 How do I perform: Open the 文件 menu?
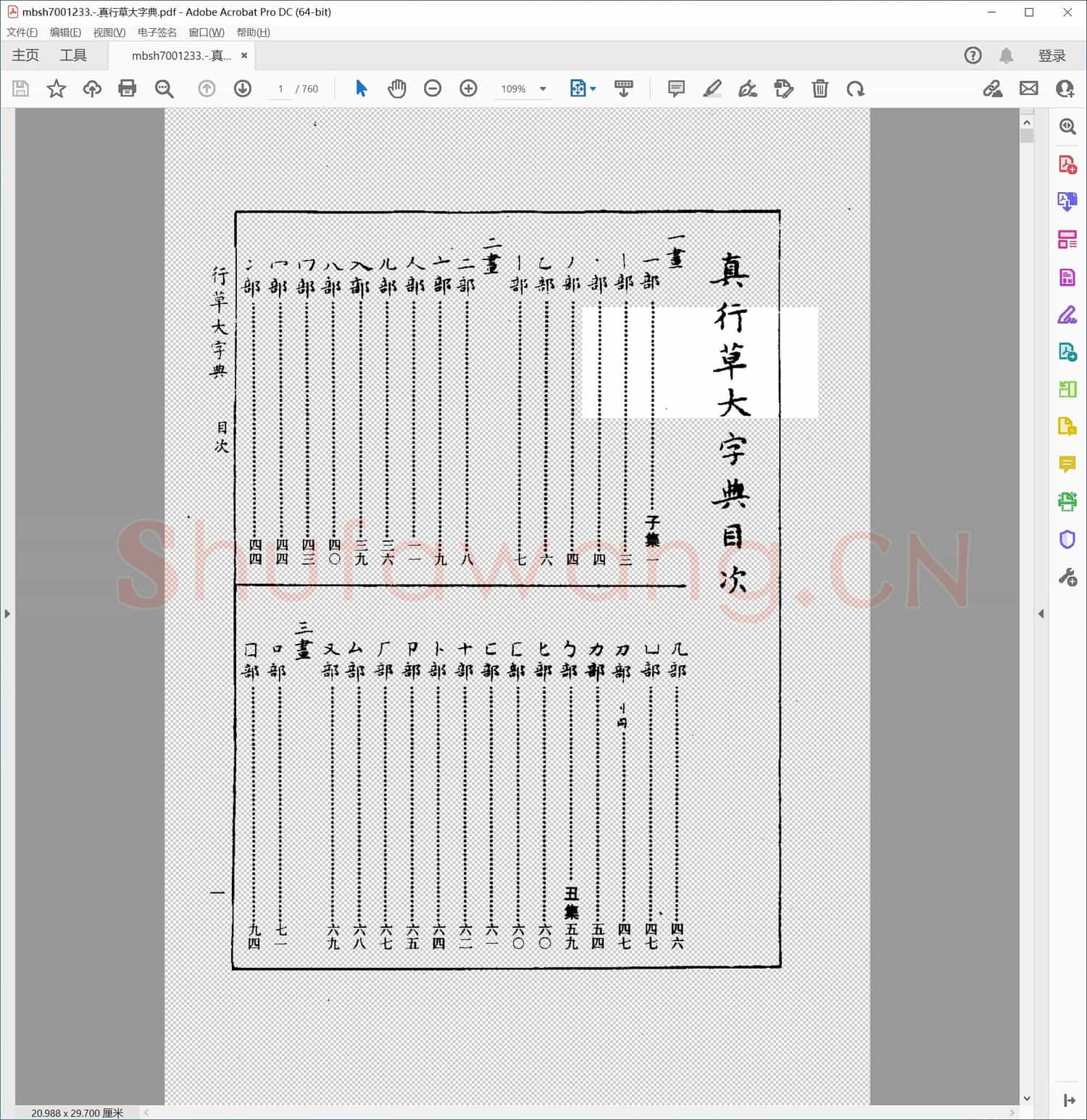point(22,32)
